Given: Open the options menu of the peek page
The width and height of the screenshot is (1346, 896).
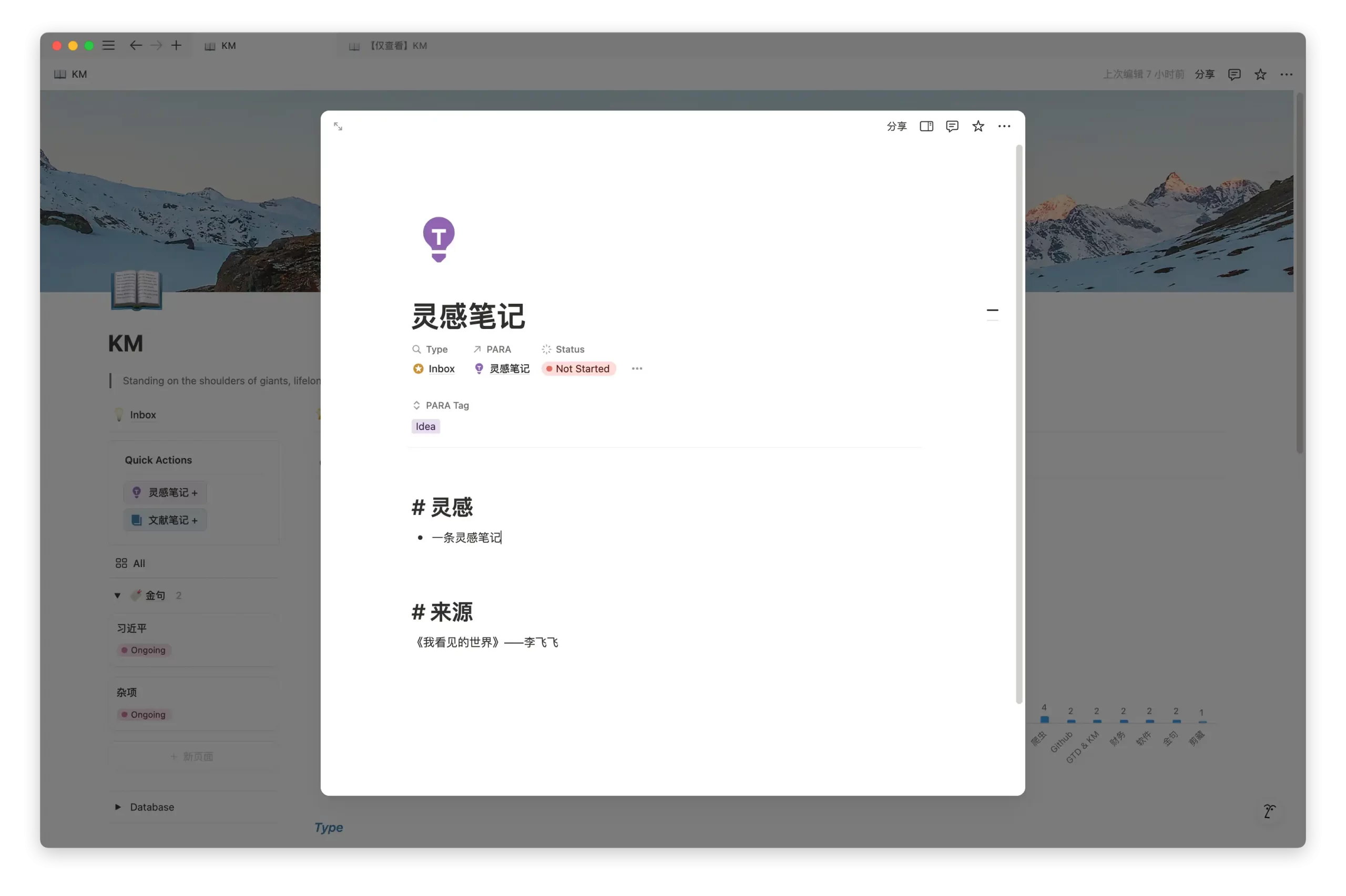Looking at the screenshot, I should (1004, 126).
